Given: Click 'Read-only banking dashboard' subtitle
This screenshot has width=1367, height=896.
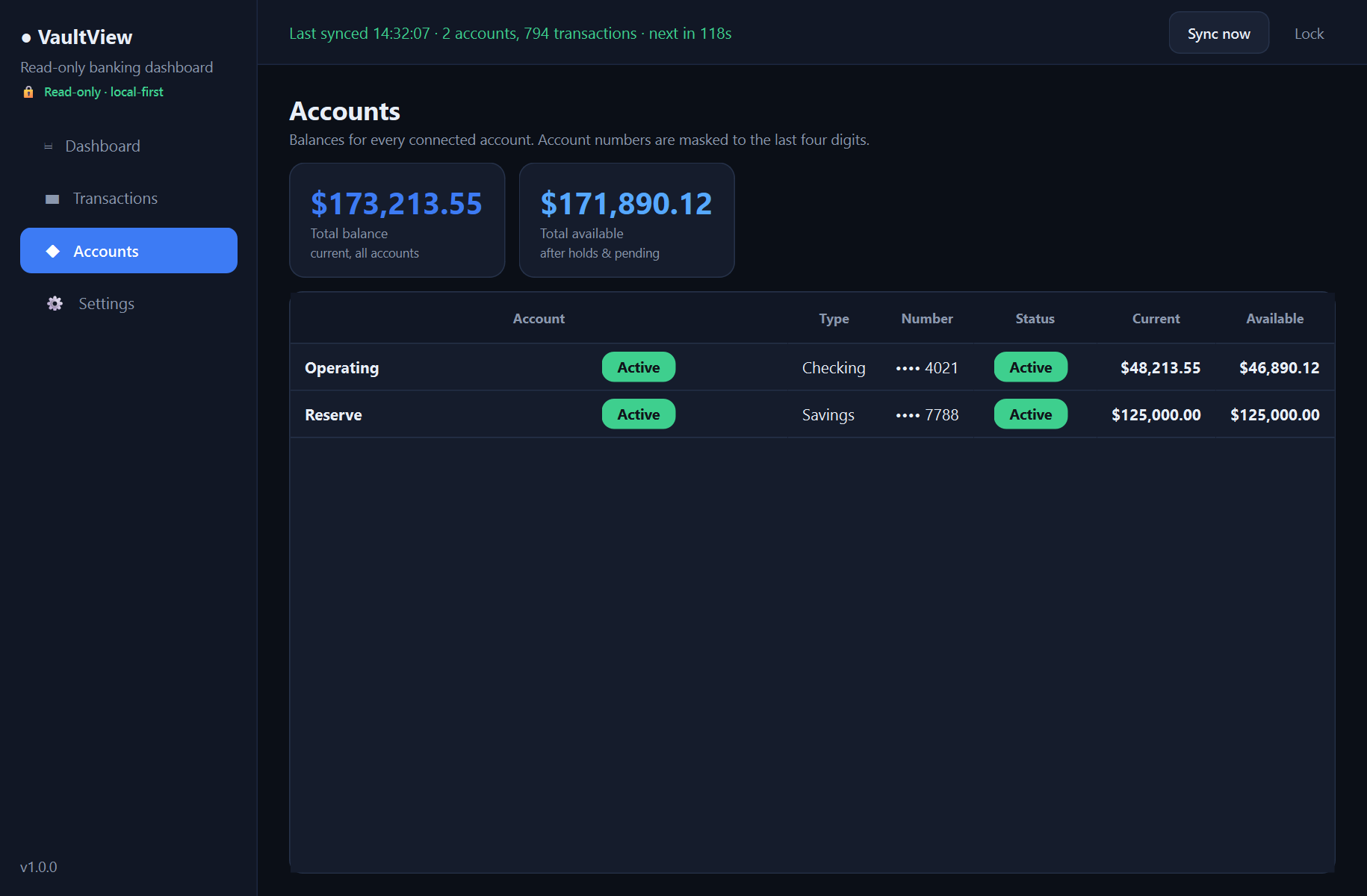Looking at the screenshot, I should pyautogui.click(x=117, y=67).
